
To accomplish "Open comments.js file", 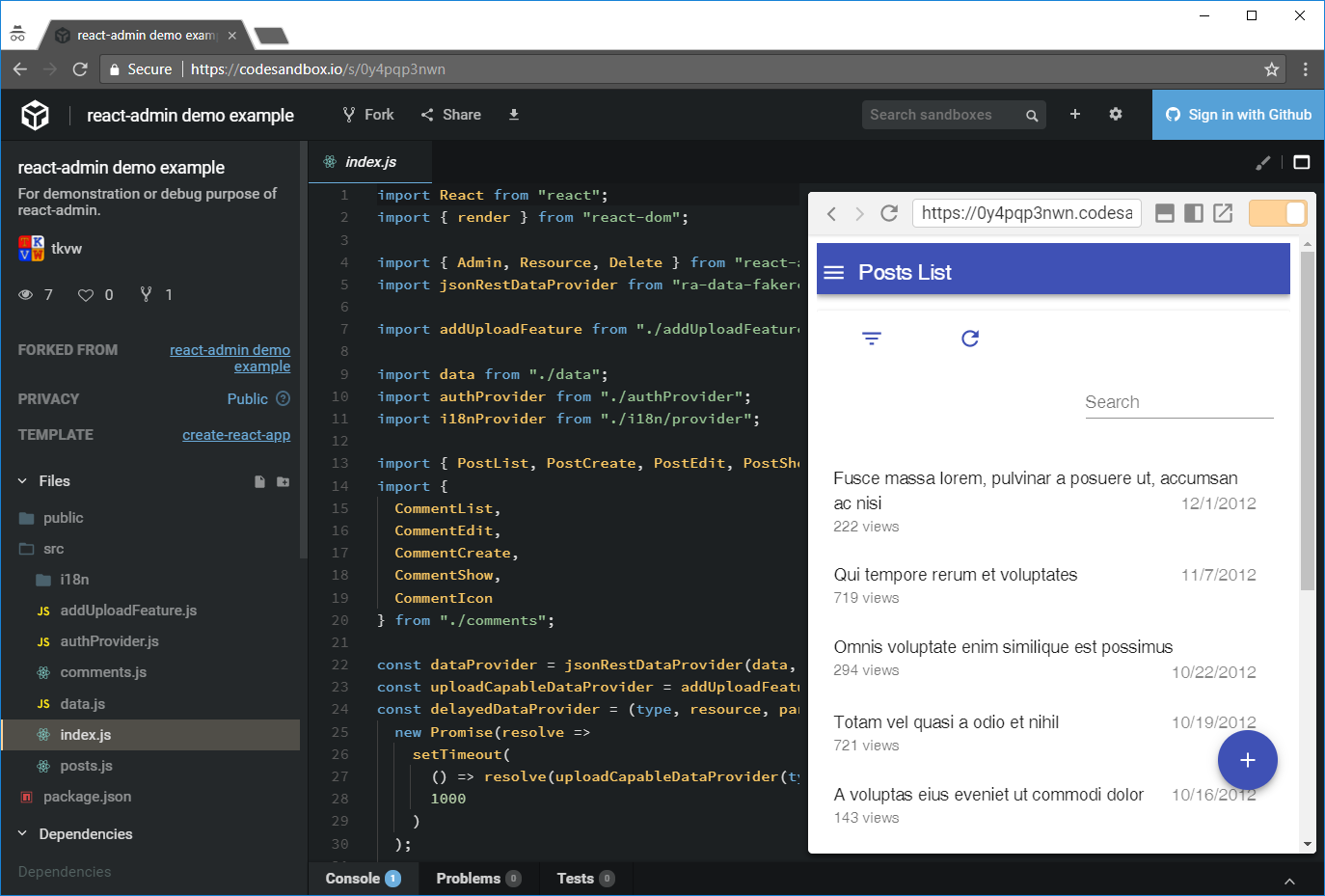I will pyautogui.click(x=150, y=672).
